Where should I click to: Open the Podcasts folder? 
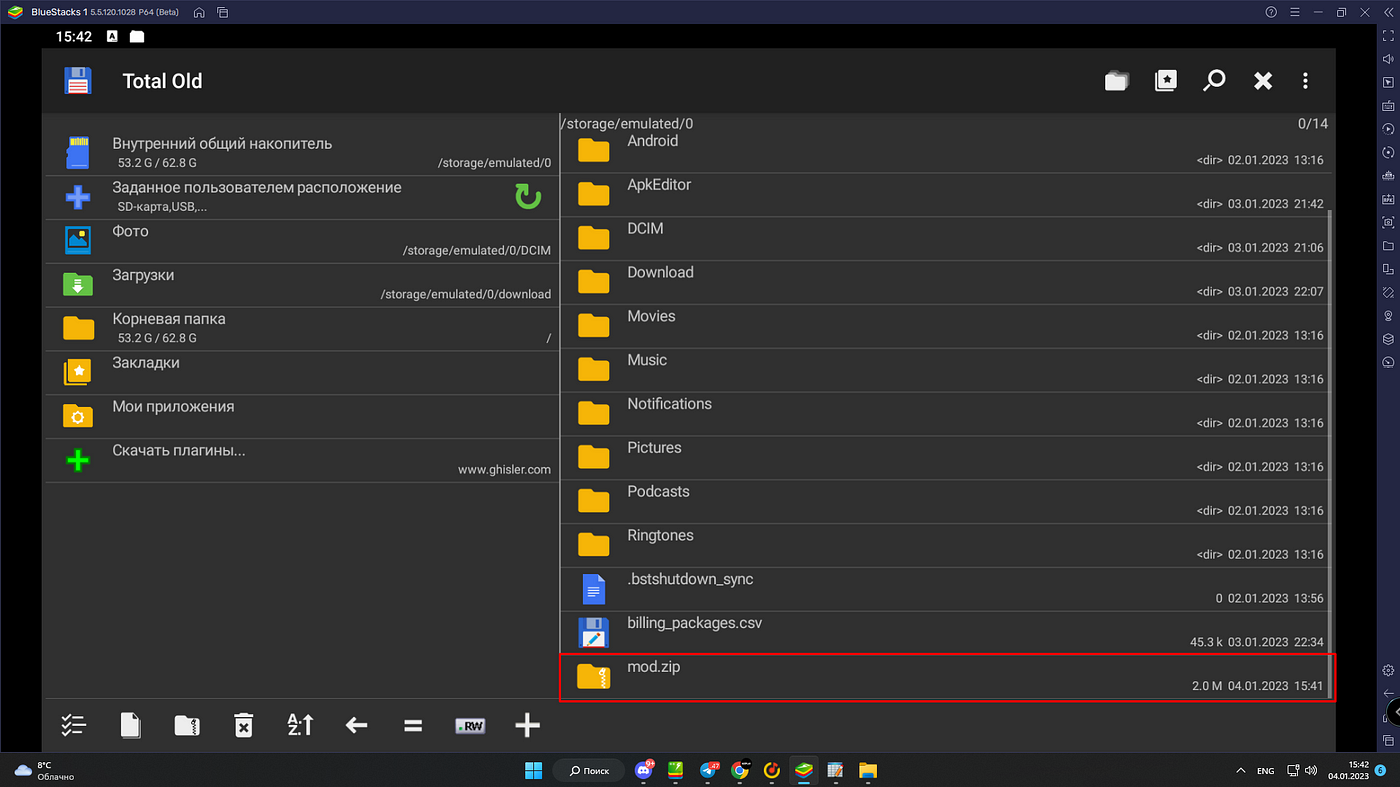click(945, 502)
